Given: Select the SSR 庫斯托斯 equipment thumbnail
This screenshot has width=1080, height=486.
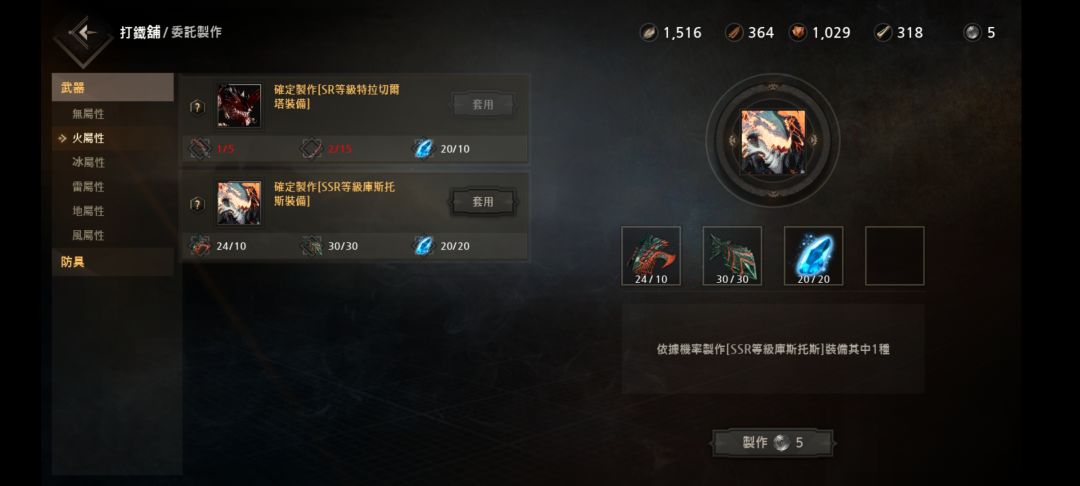Looking at the screenshot, I should [239, 203].
